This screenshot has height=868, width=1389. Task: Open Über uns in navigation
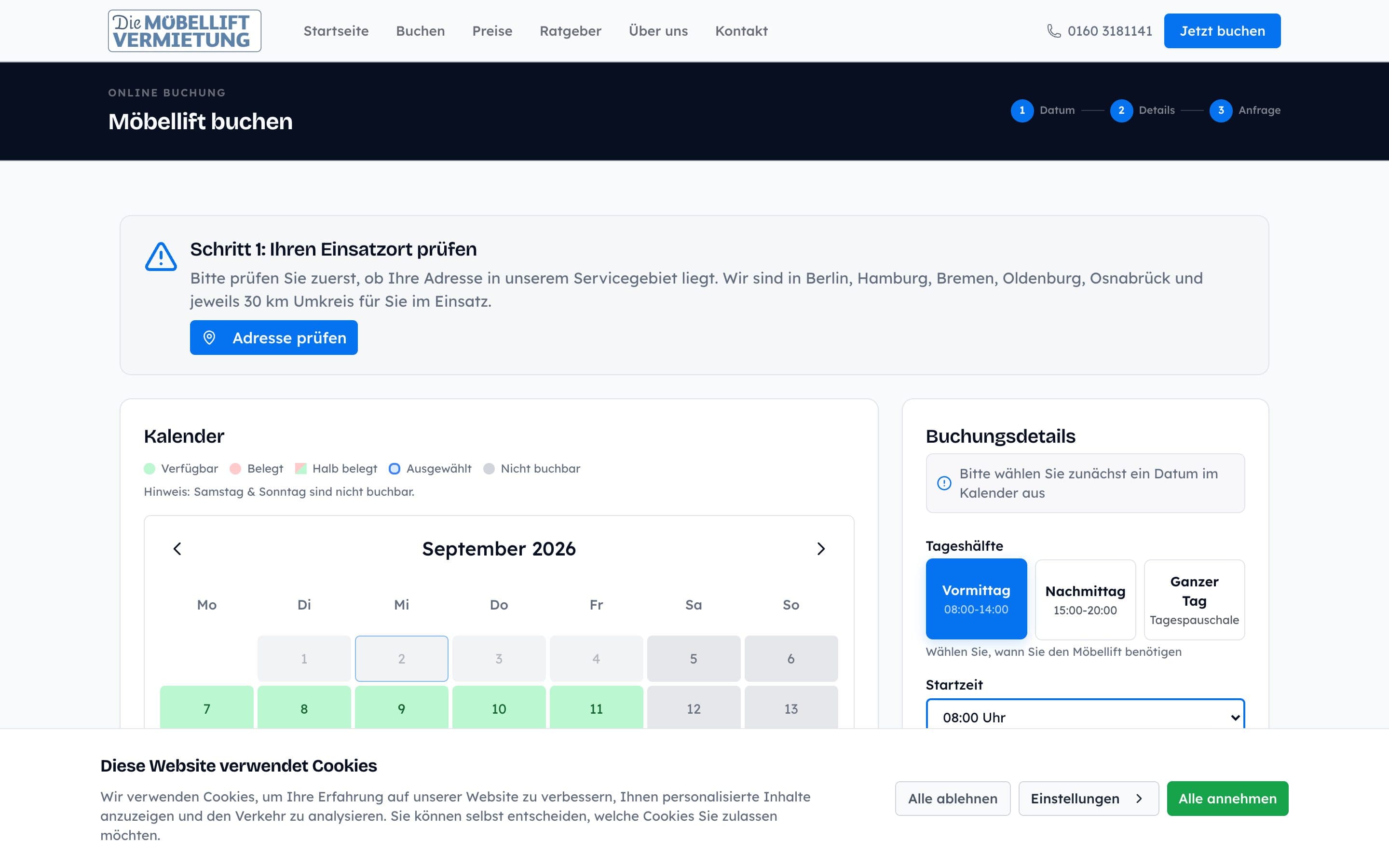tap(658, 31)
